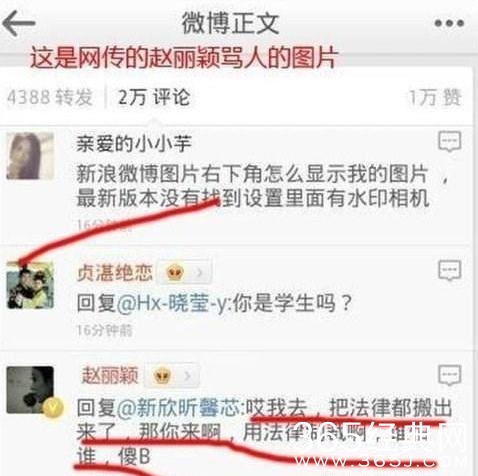Select the 2万 评论 tab
The height and width of the screenshot is (476, 478).
click(x=154, y=97)
